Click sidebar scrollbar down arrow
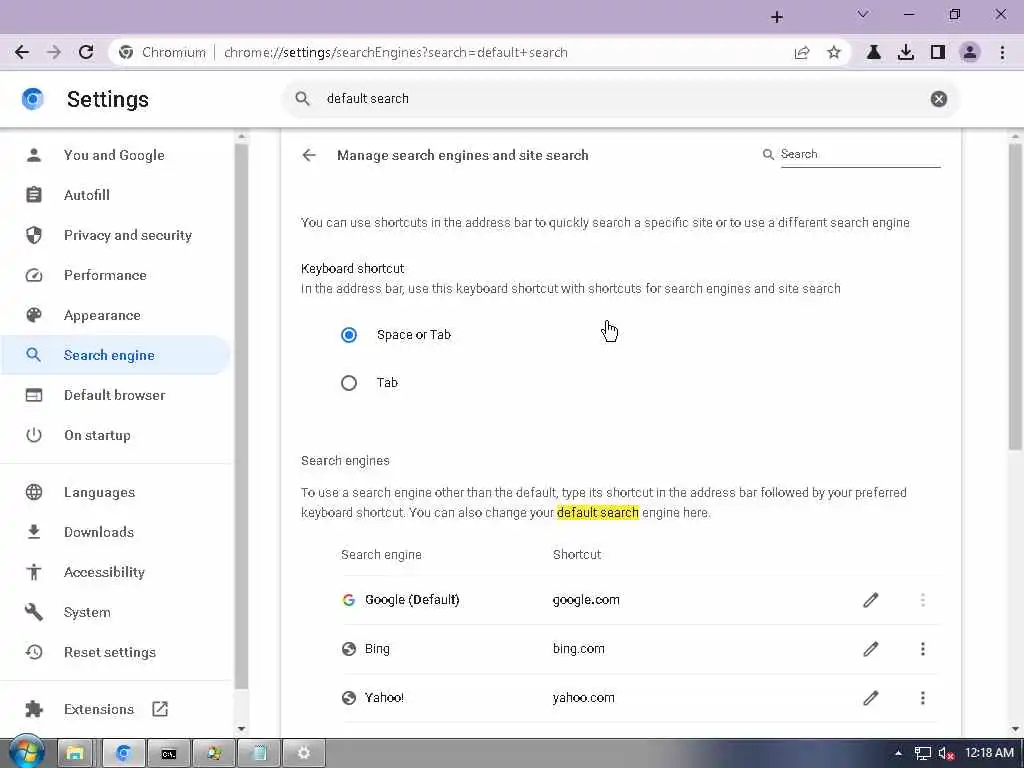Viewport: 1024px width, 768px height. point(241,729)
